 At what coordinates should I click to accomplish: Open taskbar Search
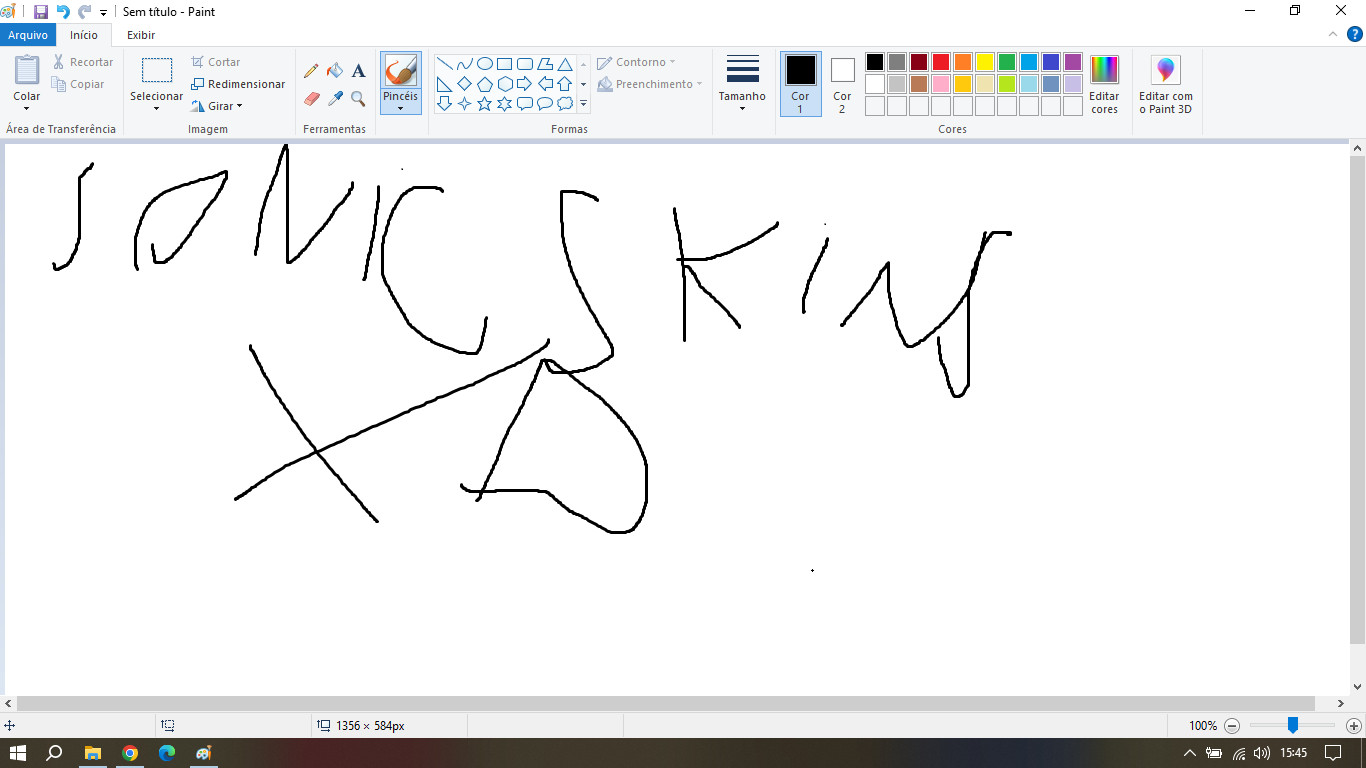tap(54, 753)
